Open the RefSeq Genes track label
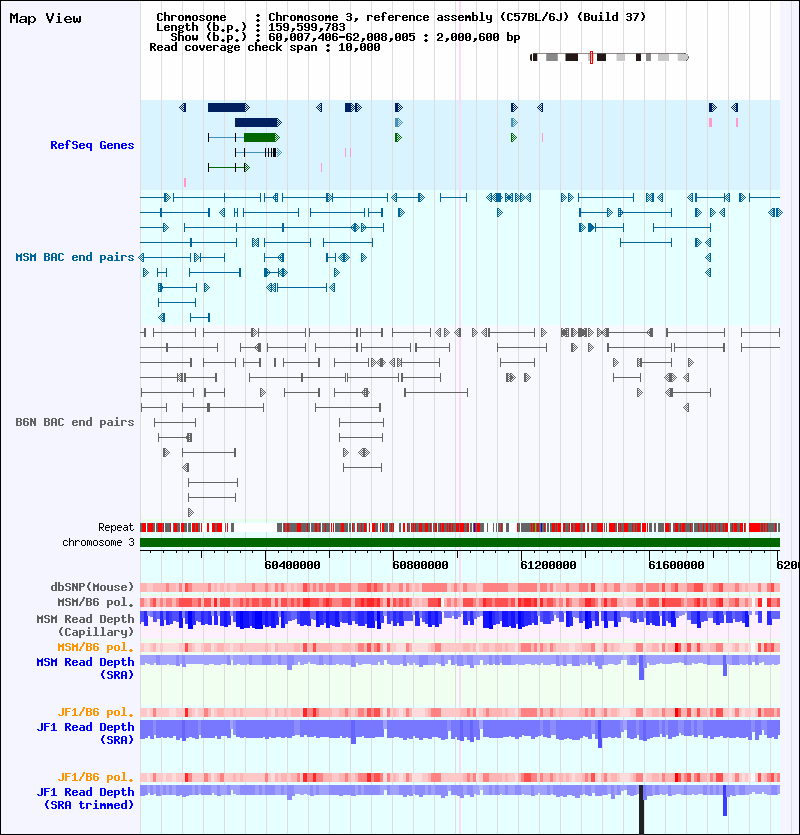 coord(92,145)
